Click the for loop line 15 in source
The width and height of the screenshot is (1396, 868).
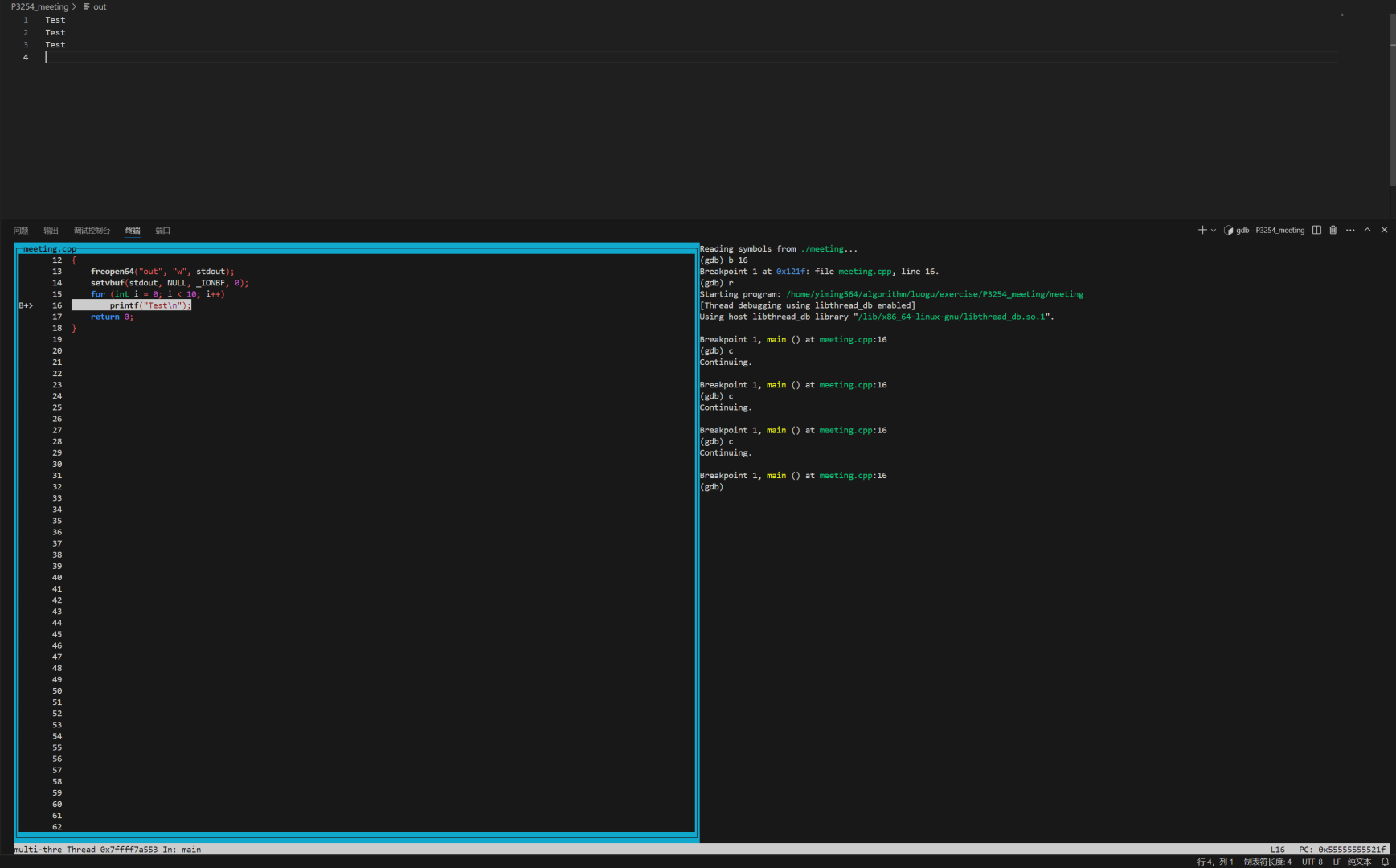(158, 294)
